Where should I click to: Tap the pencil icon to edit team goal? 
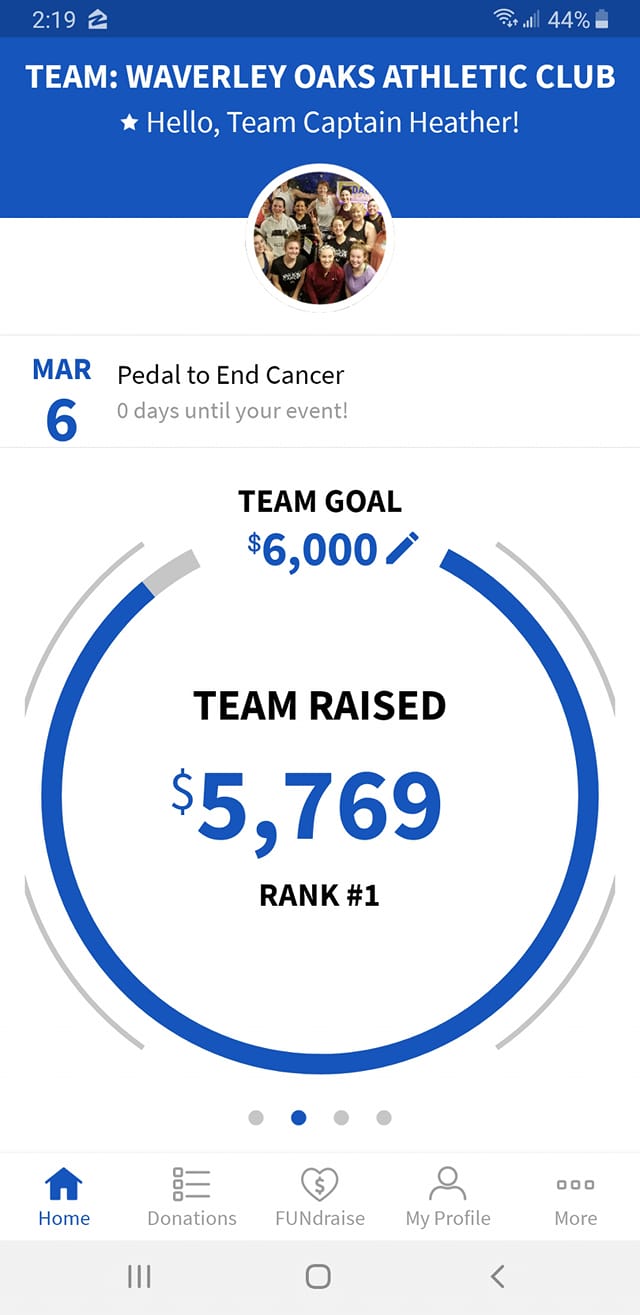402,549
